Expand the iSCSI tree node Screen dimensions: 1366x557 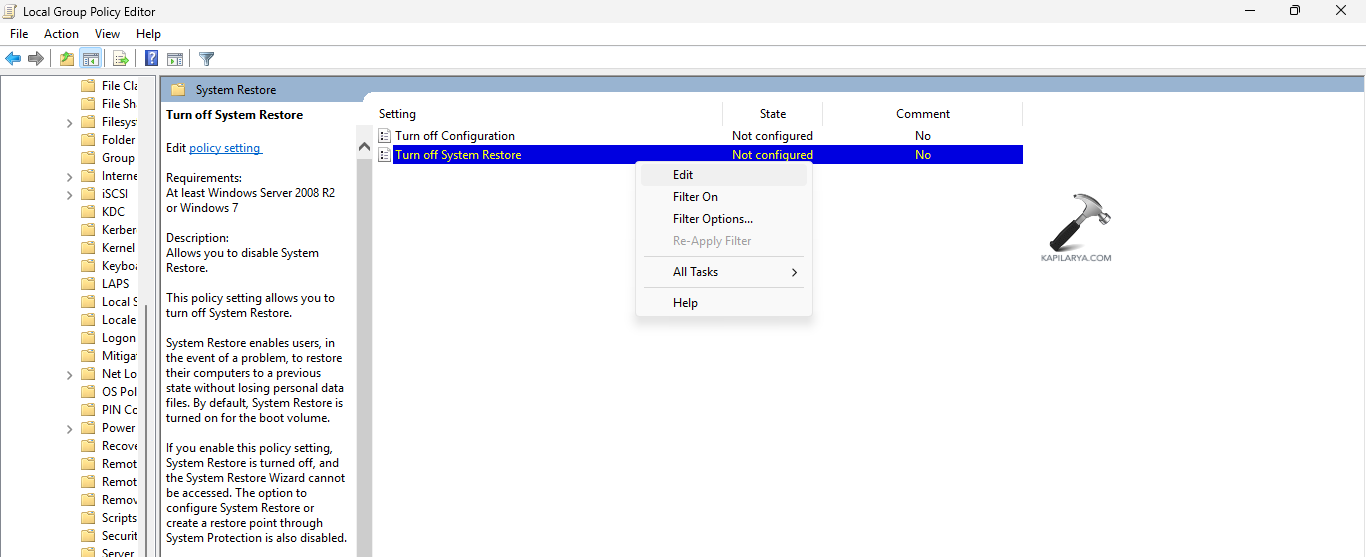[x=69, y=194]
